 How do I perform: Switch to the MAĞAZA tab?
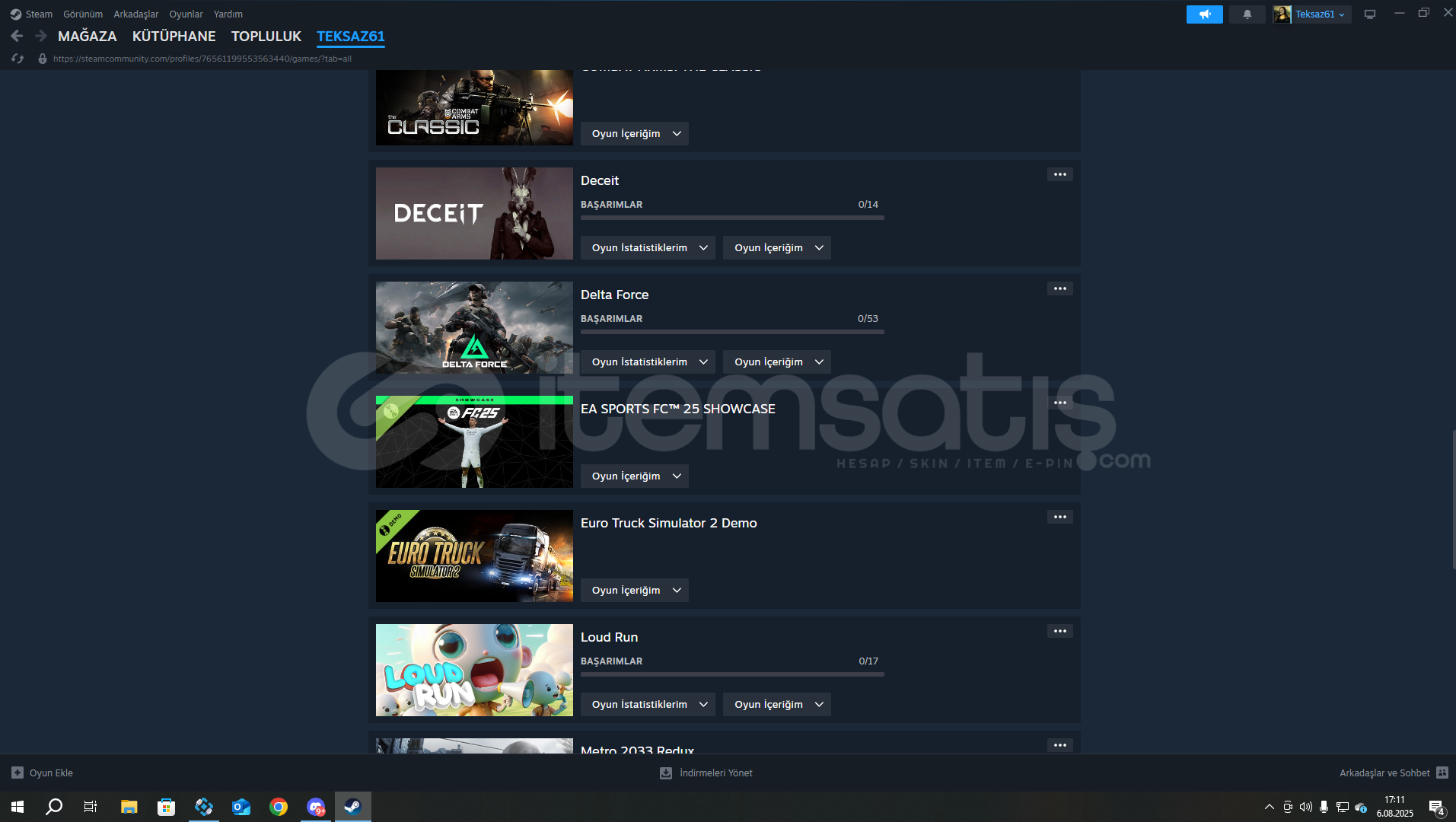click(x=88, y=36)
